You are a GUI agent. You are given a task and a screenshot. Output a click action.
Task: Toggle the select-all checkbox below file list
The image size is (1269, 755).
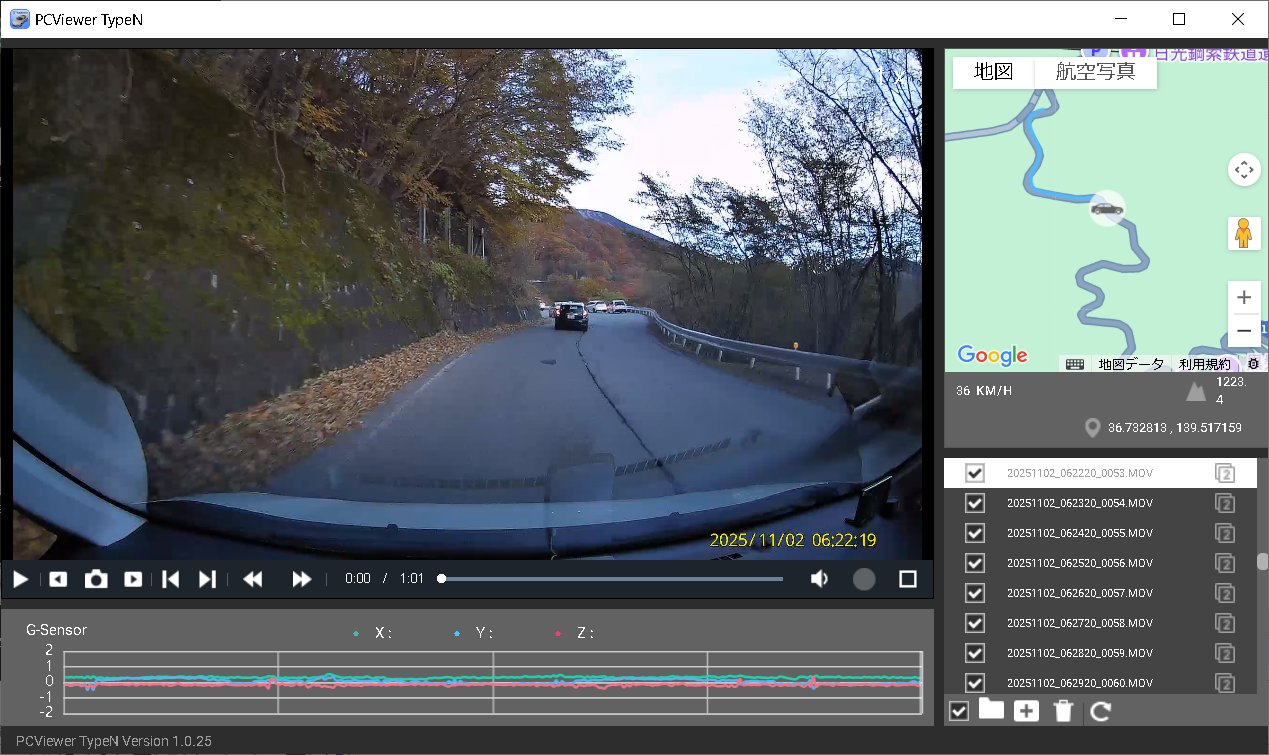click(958, 711)
